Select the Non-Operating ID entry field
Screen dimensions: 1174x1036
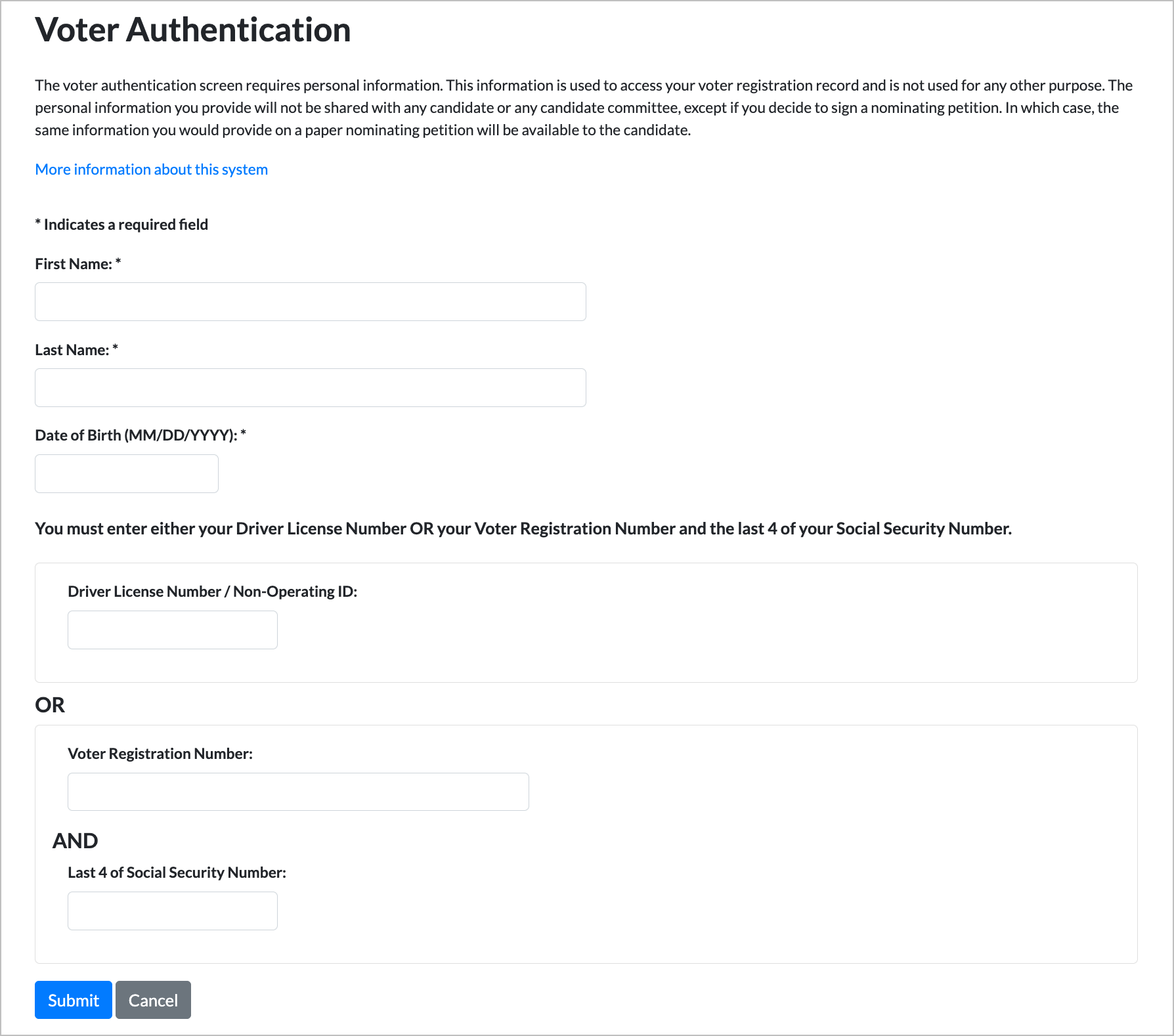coord(172,629)
